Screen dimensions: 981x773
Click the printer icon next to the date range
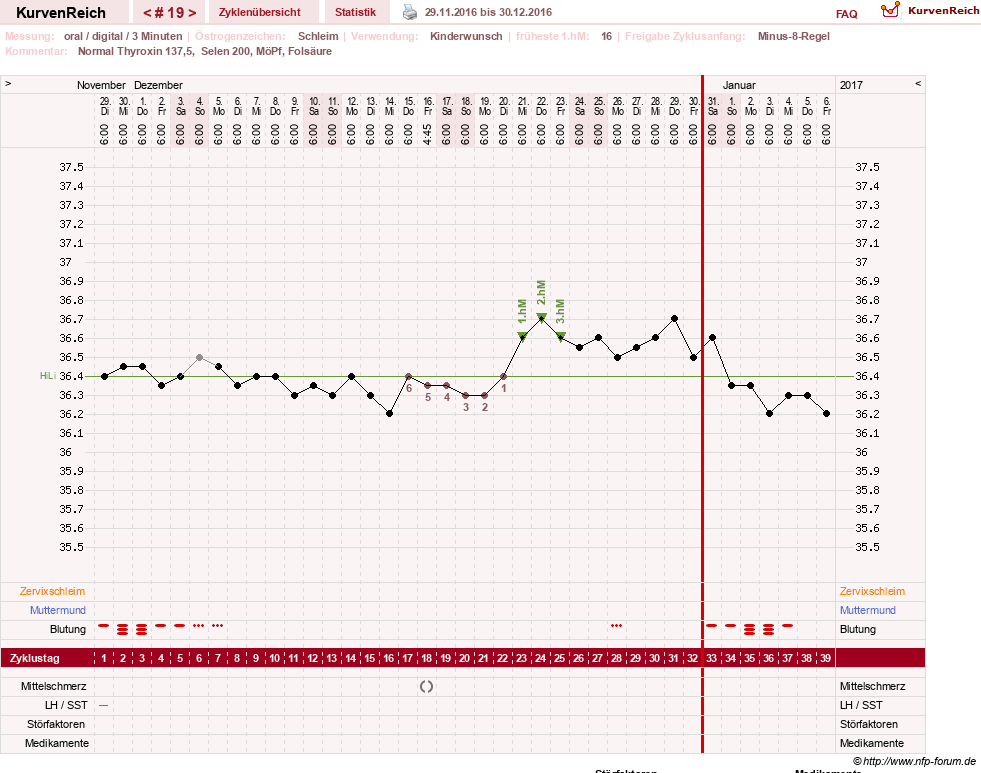point(409,12)
